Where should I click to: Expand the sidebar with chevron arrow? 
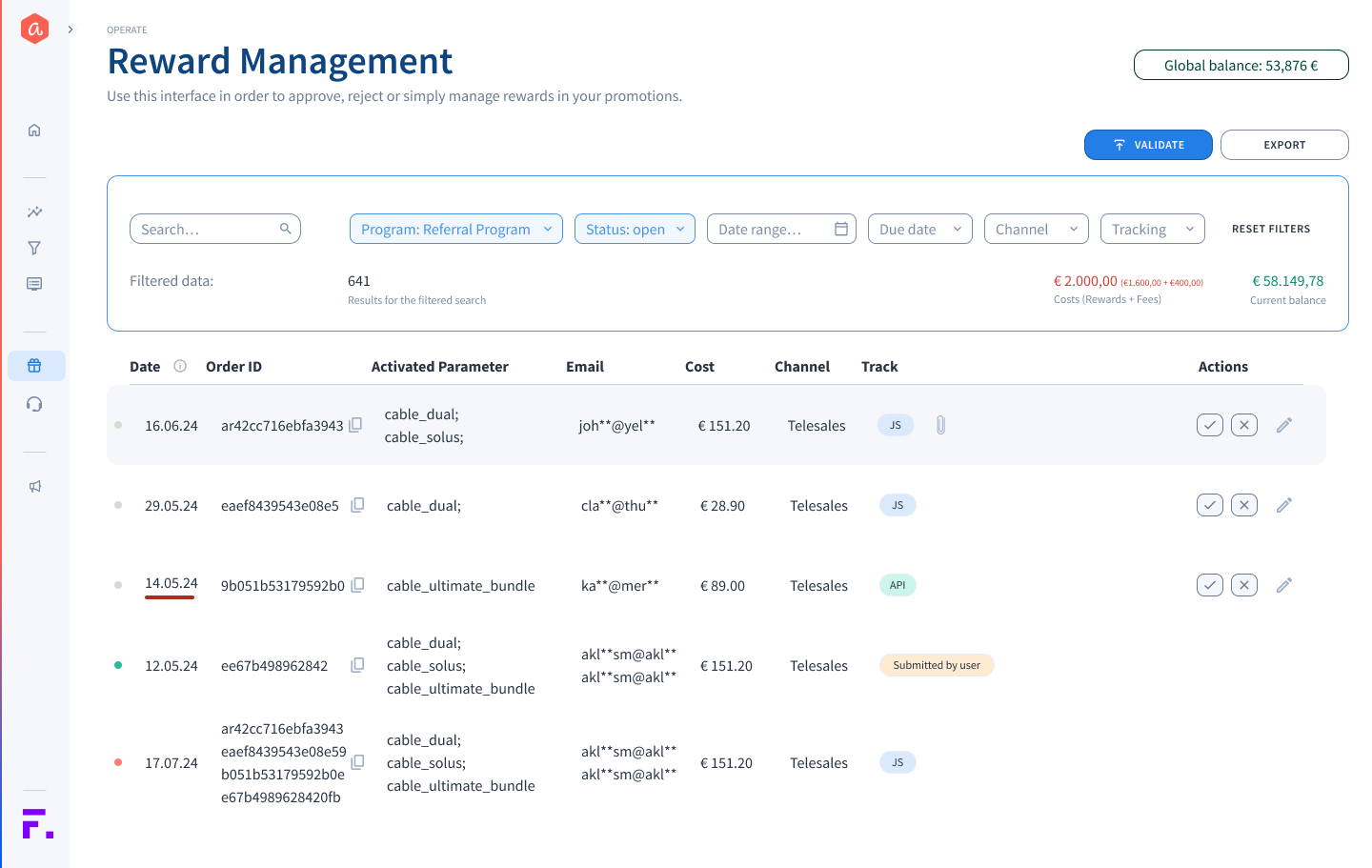(71, 30)
